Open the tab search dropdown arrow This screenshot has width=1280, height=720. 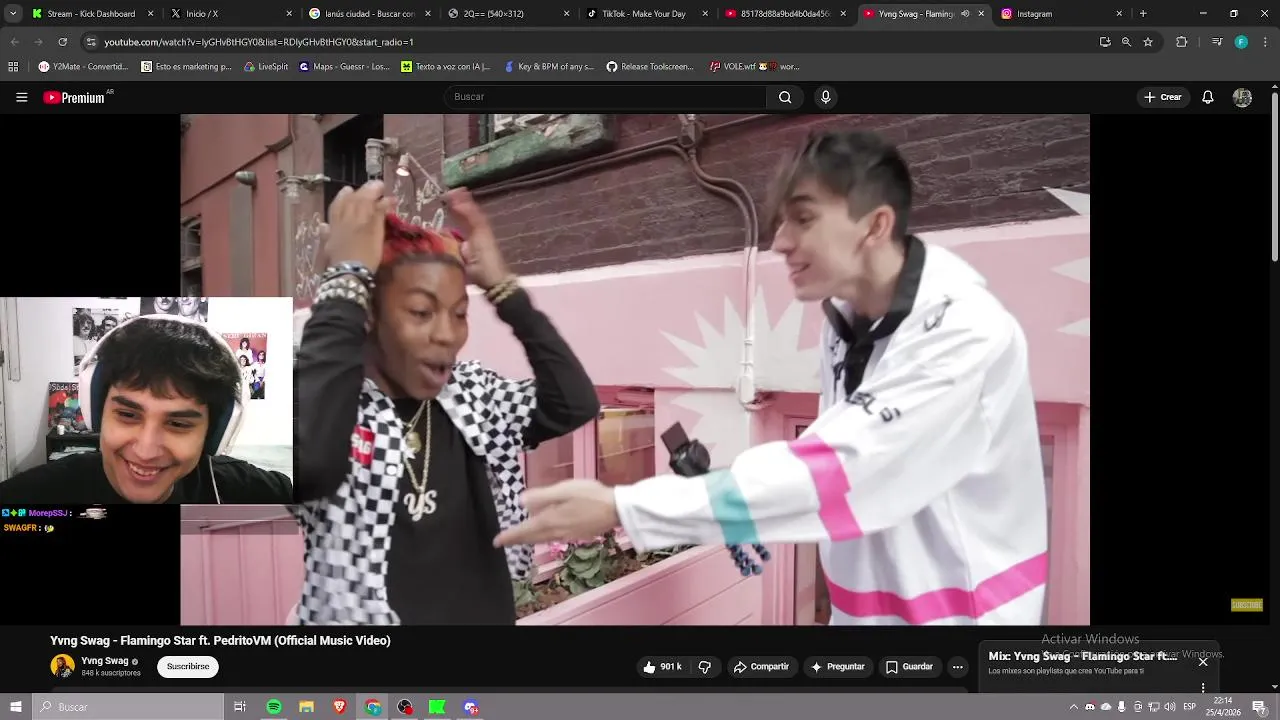coord(13,14)
